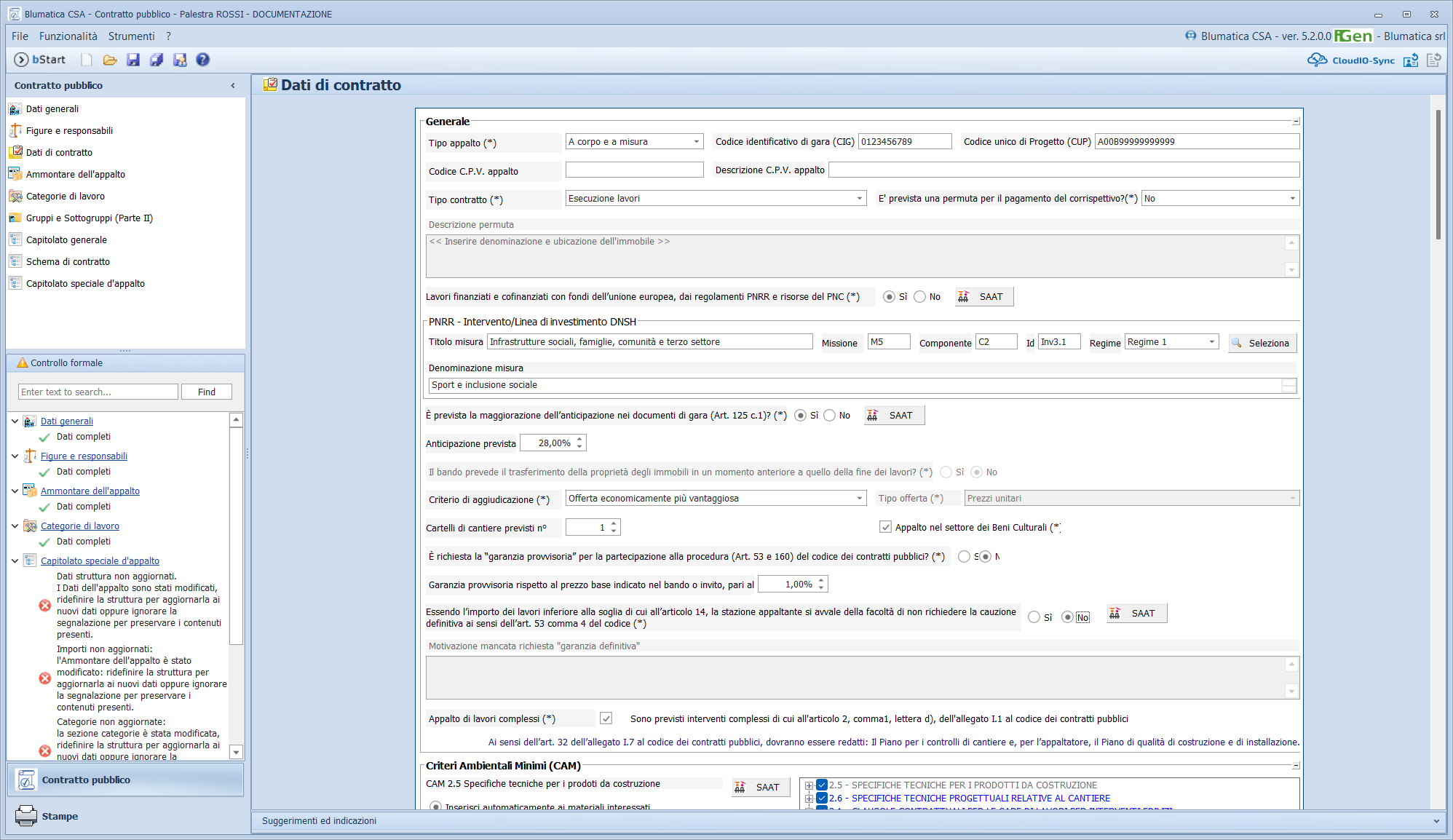Viewport: 1453px width, 840px height.
Task: Open the Strumenti menu
Action: [x=131, y=36]
